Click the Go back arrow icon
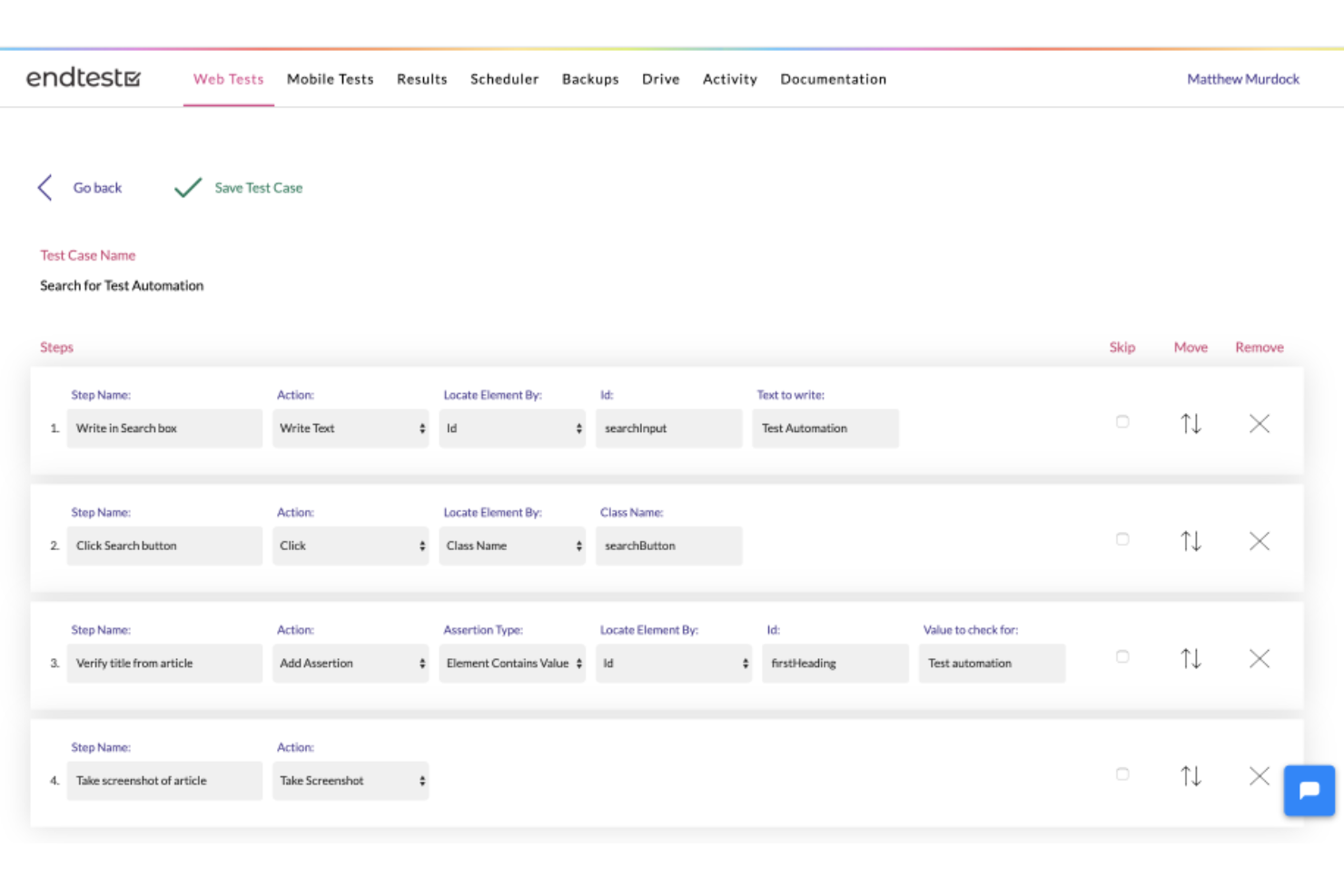The image size is (1344, 896). (x=44, y=187)
